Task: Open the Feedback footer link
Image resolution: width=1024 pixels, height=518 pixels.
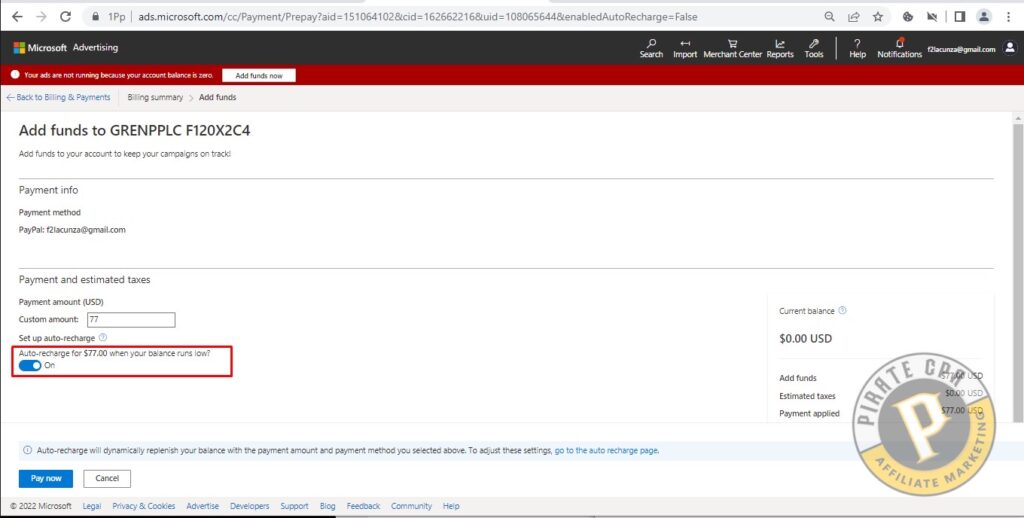Action: pos(363,506)
